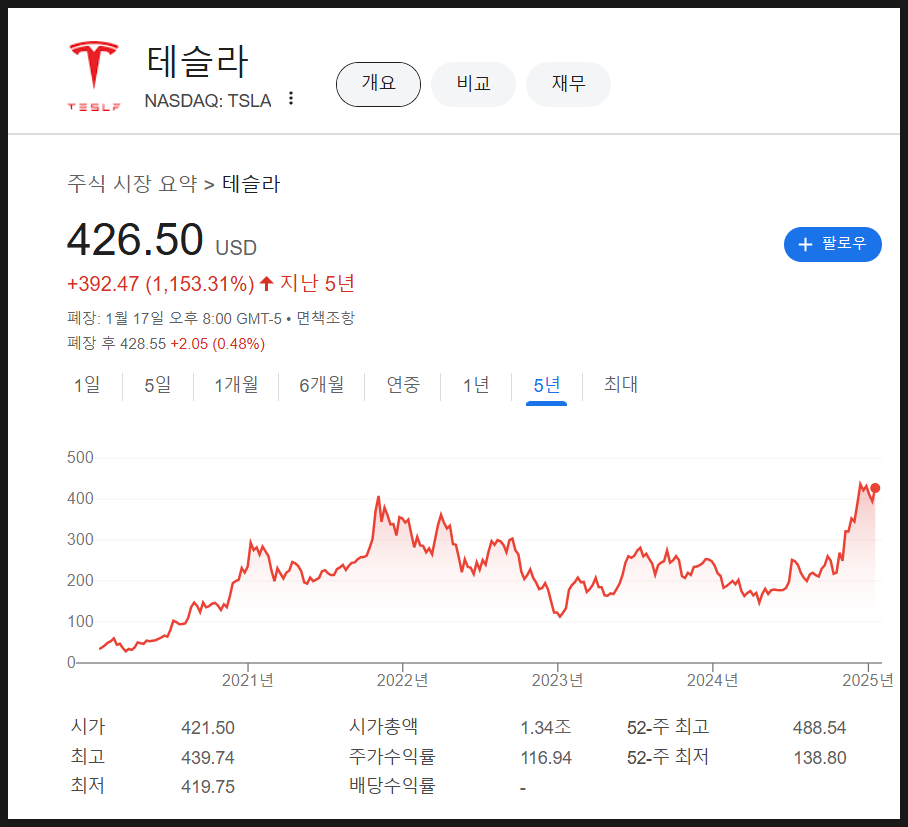Click the 52-주 최저 value 138.80
Viewport: 908px width, 827px height.
tap(819, 758)
